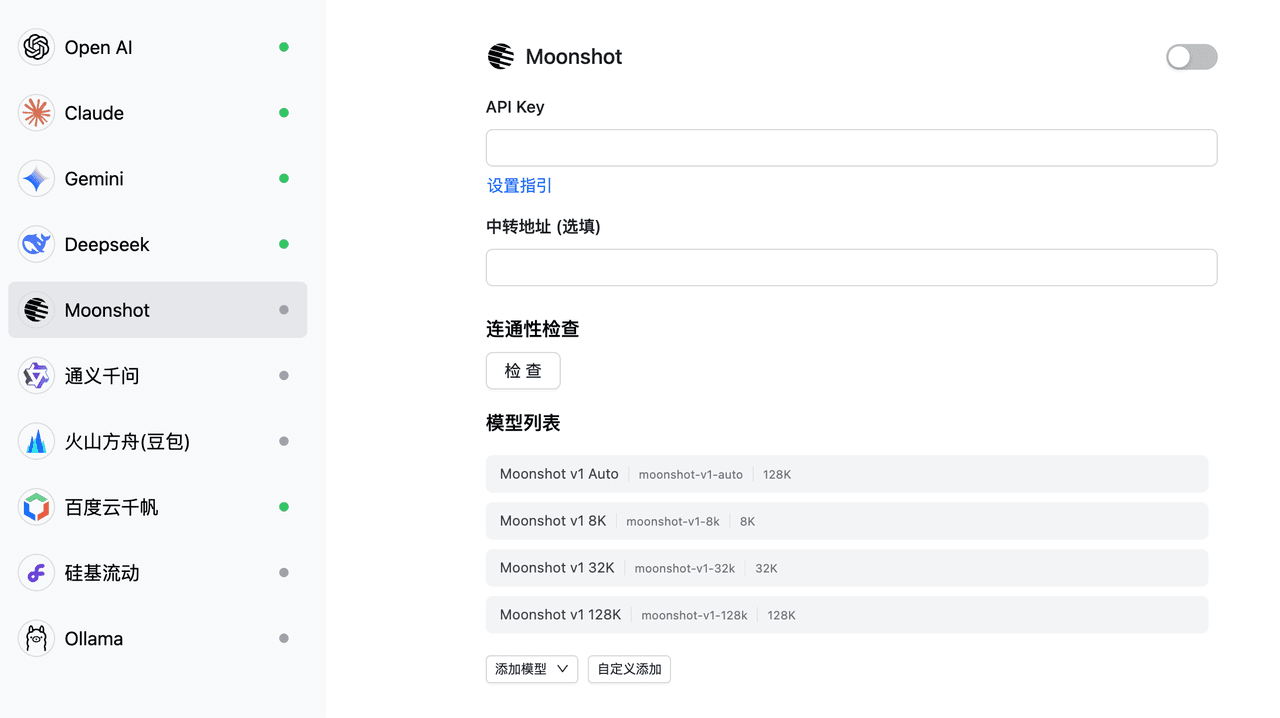Click the Open AI green status dot

[x=284, y=47]
